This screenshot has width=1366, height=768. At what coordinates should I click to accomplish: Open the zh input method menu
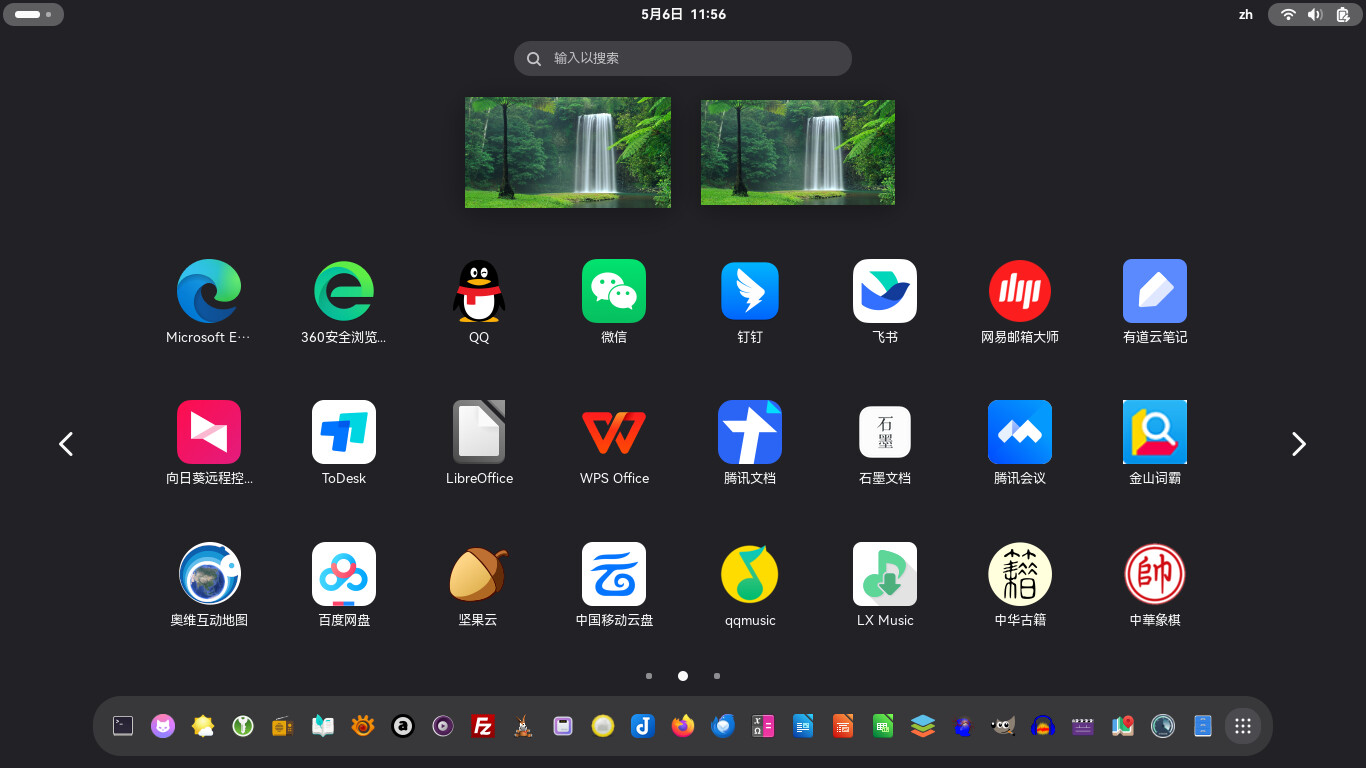(1246, 14)
